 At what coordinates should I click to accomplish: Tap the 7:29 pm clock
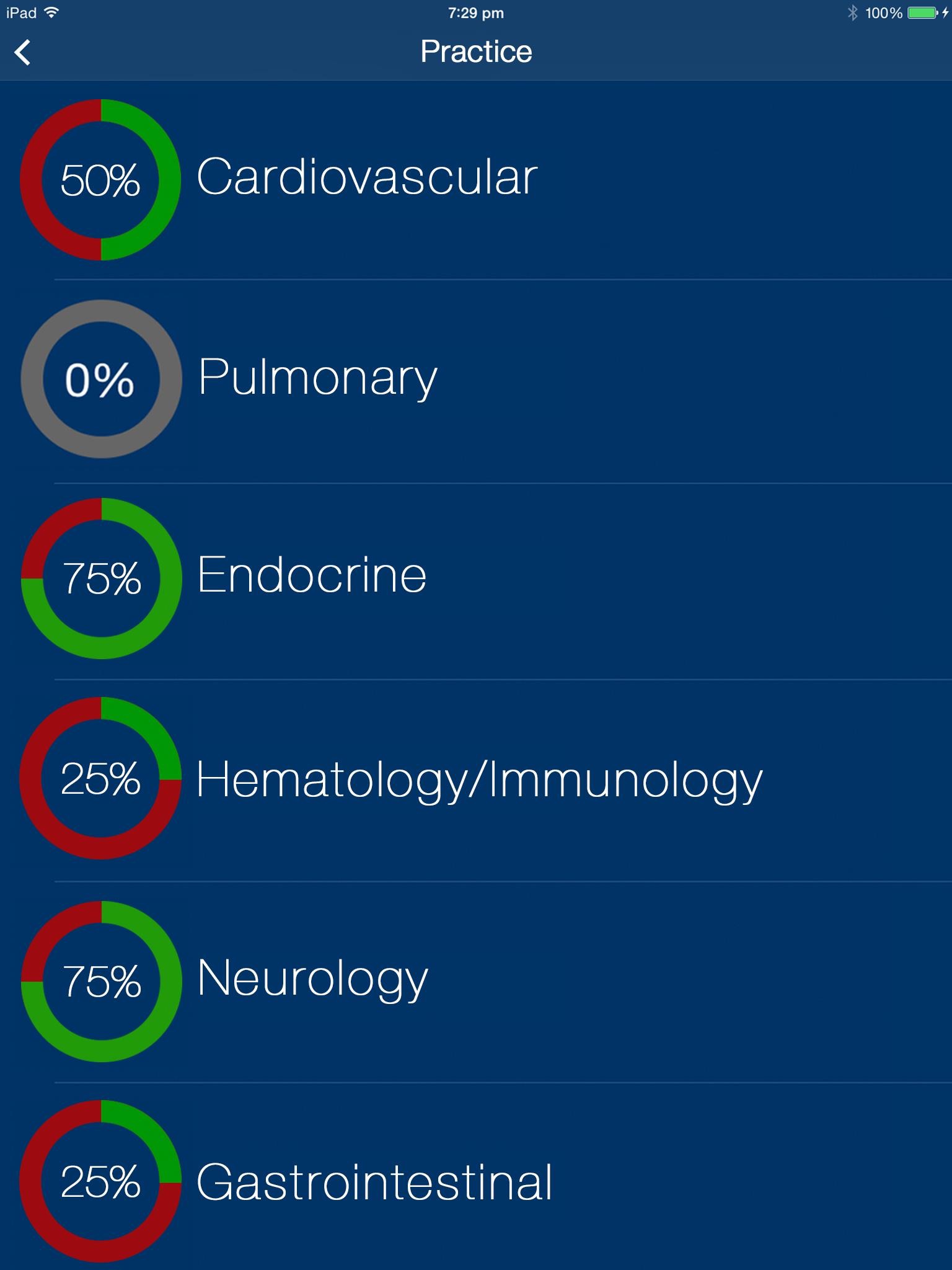click(x=476, y=13)
